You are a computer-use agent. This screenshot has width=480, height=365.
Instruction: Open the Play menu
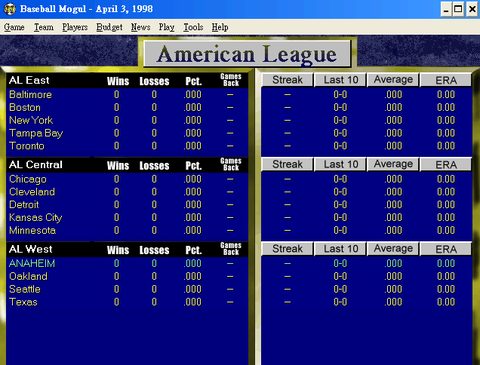click(x=167, y=27)
